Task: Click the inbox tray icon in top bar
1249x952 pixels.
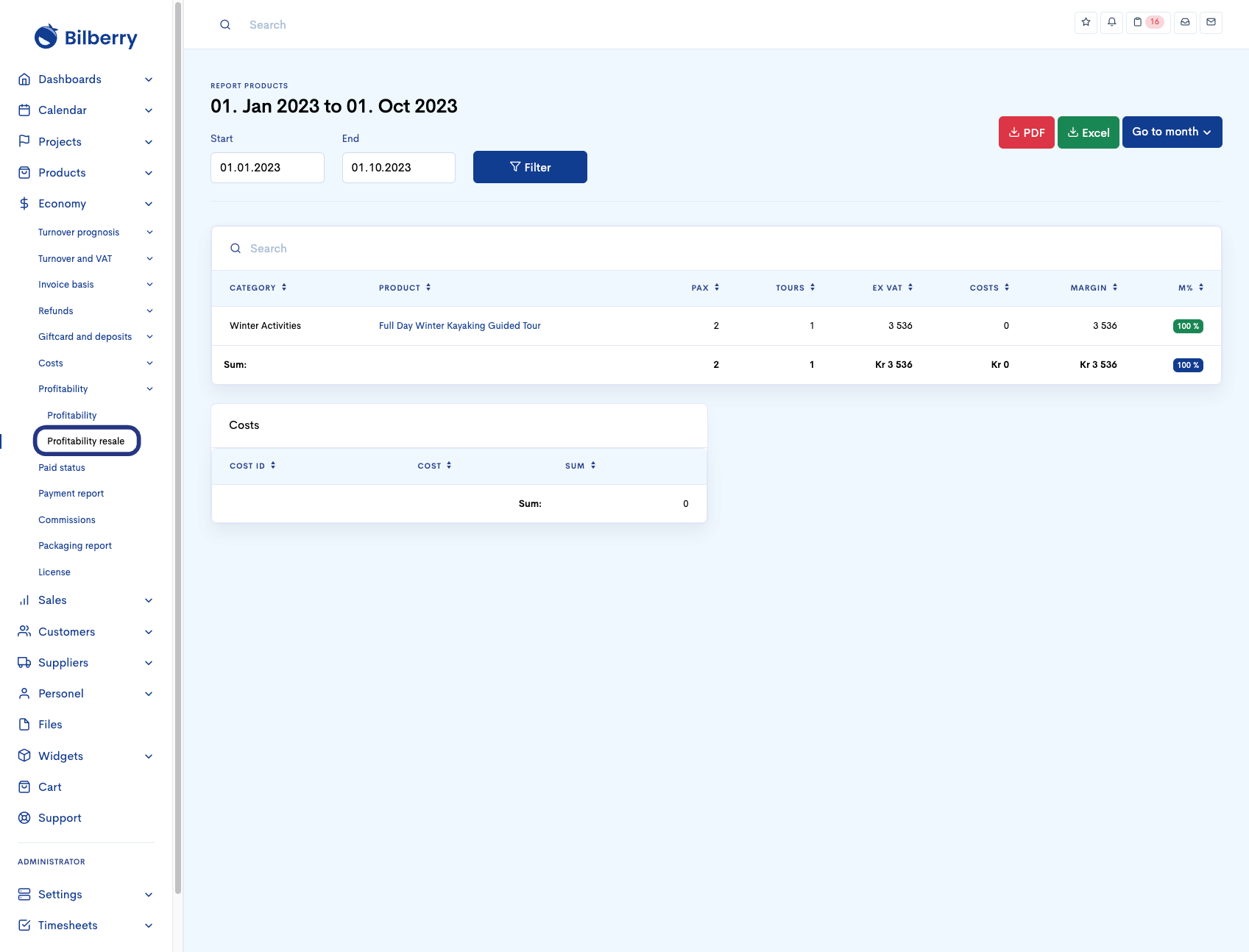Action: point(1185,22)
